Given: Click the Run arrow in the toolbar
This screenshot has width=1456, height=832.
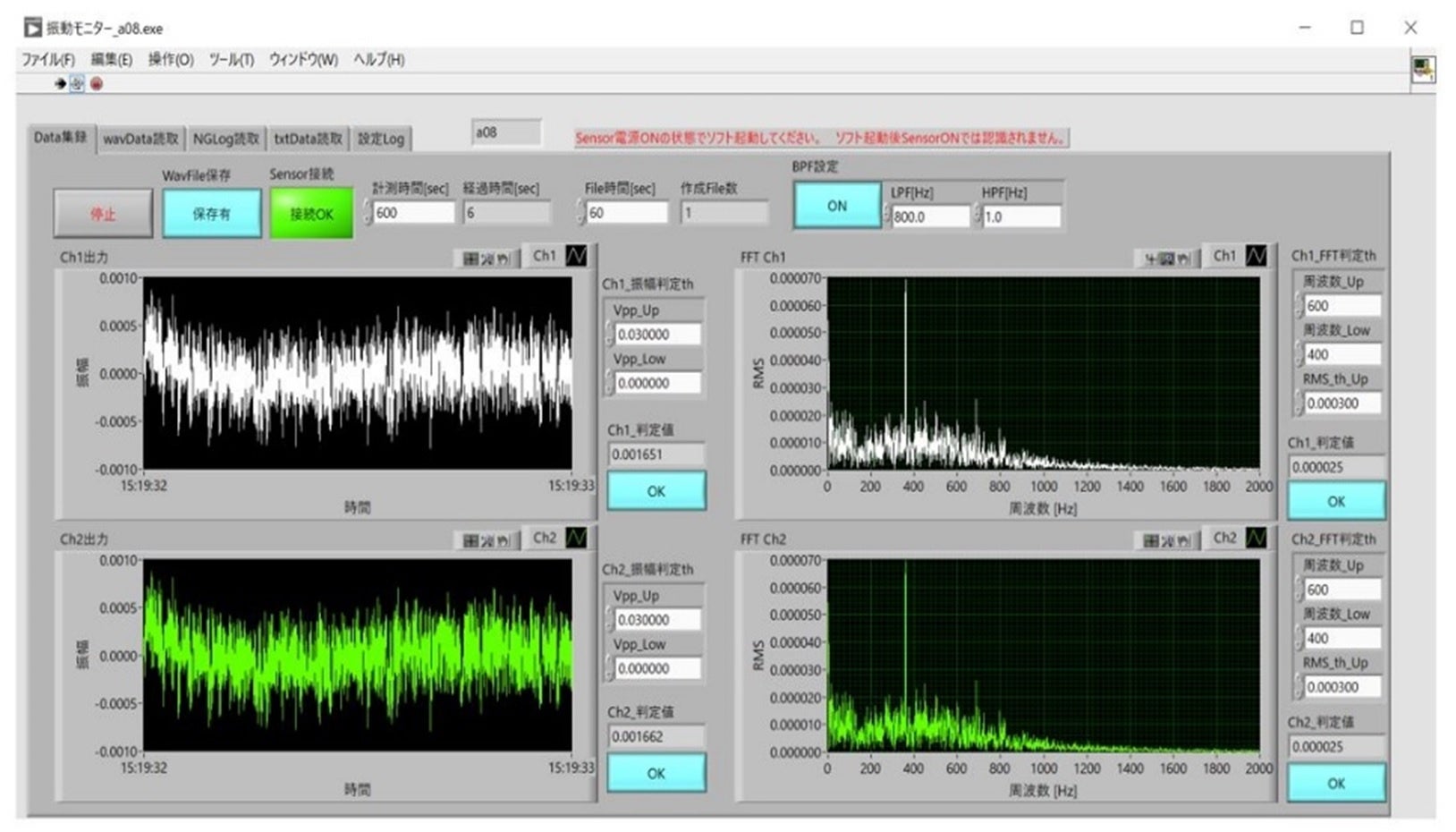Looking at the screenshot, I should tap(60, 84).
